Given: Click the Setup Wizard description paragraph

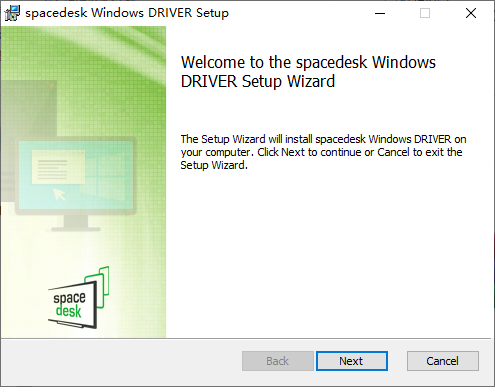Looking at the screenshot, I should (x=323, y=152).
